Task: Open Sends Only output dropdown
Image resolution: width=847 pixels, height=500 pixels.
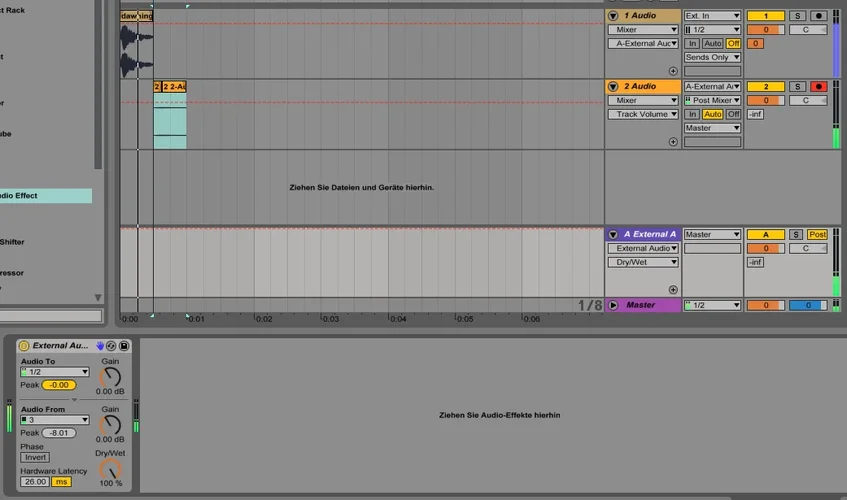Action: 712,57
